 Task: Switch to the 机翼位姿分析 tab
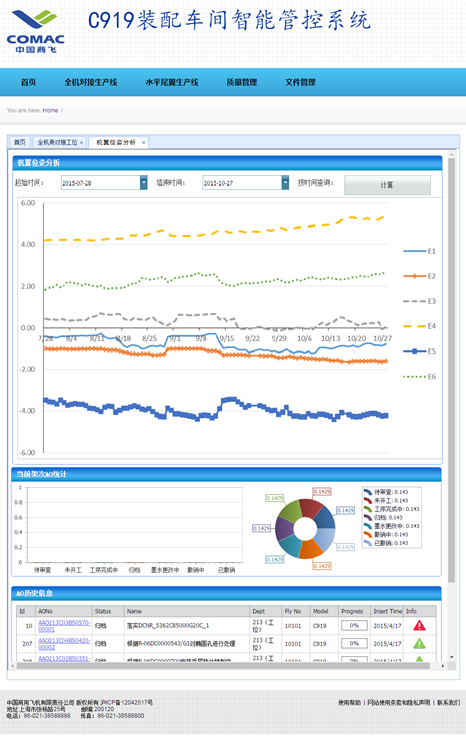116,142
